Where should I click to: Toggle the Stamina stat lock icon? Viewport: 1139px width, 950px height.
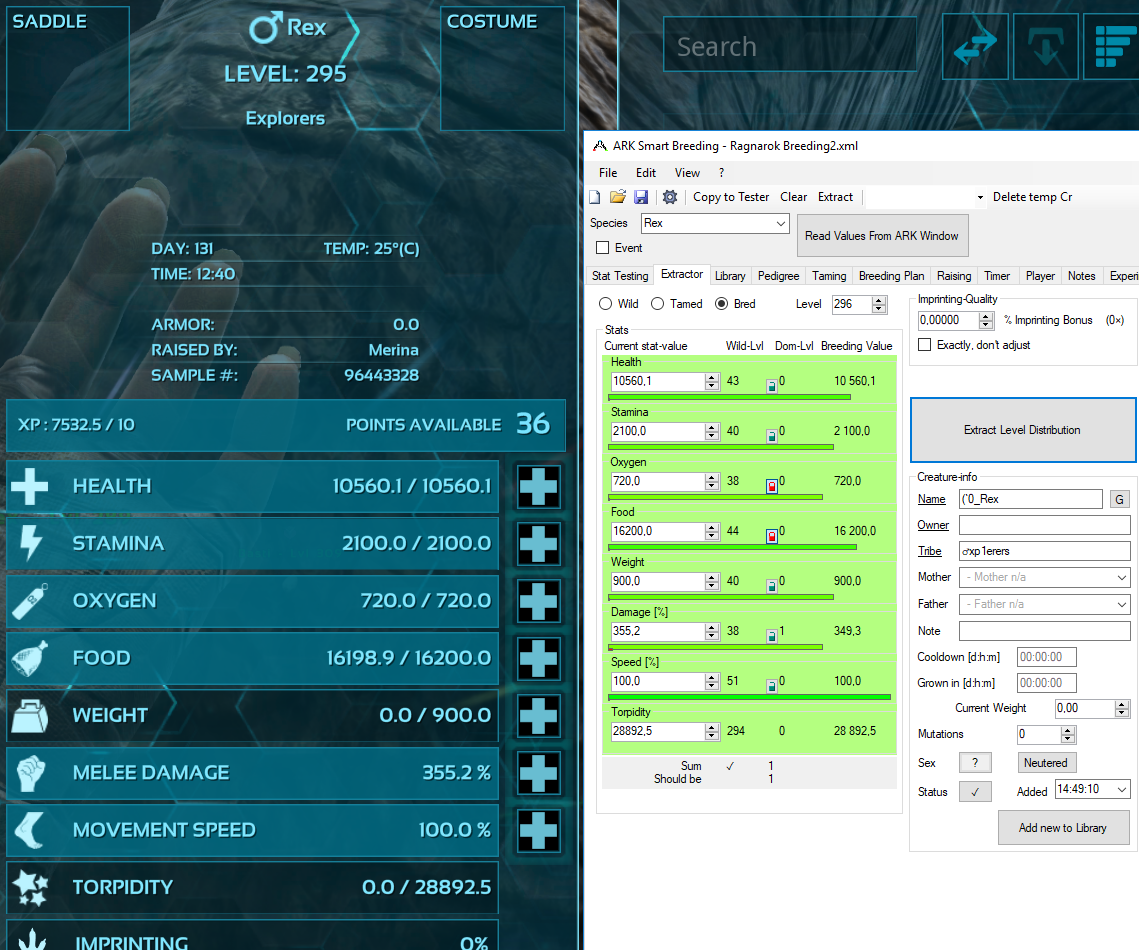coord(771,437)
